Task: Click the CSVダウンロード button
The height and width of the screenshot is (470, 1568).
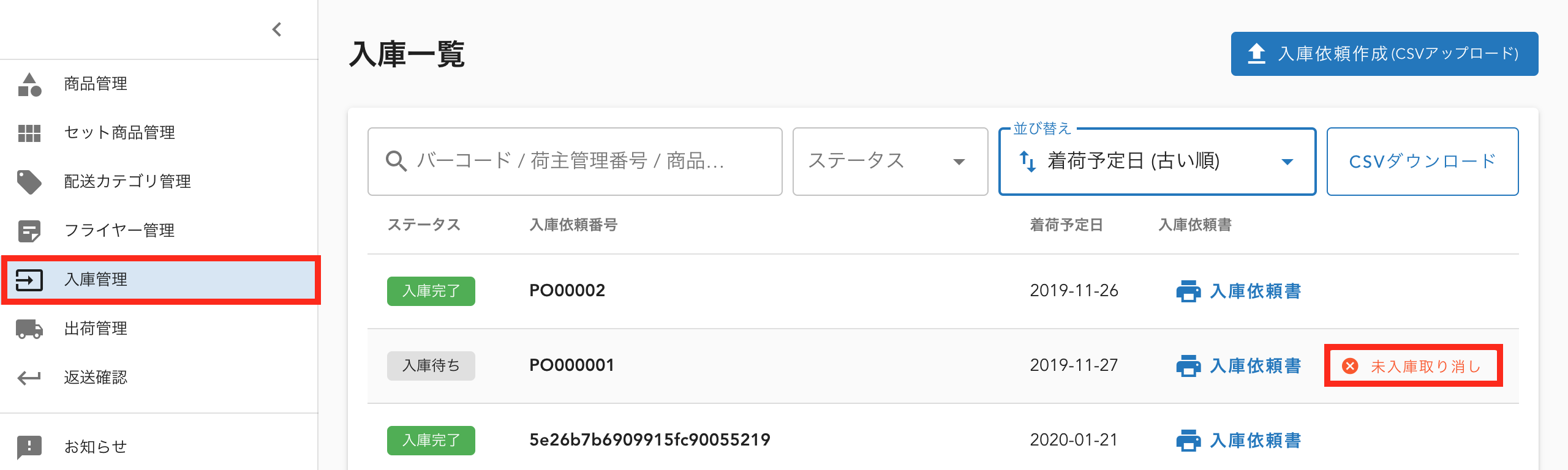Action: (x=1422, y=162)
